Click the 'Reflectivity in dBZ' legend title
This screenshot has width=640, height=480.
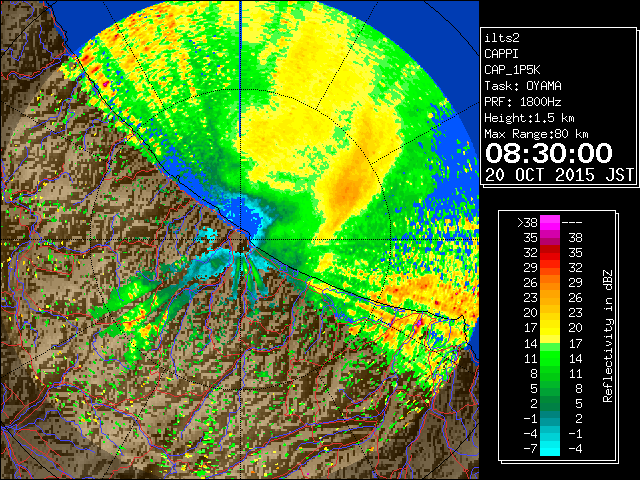(608, 336)
